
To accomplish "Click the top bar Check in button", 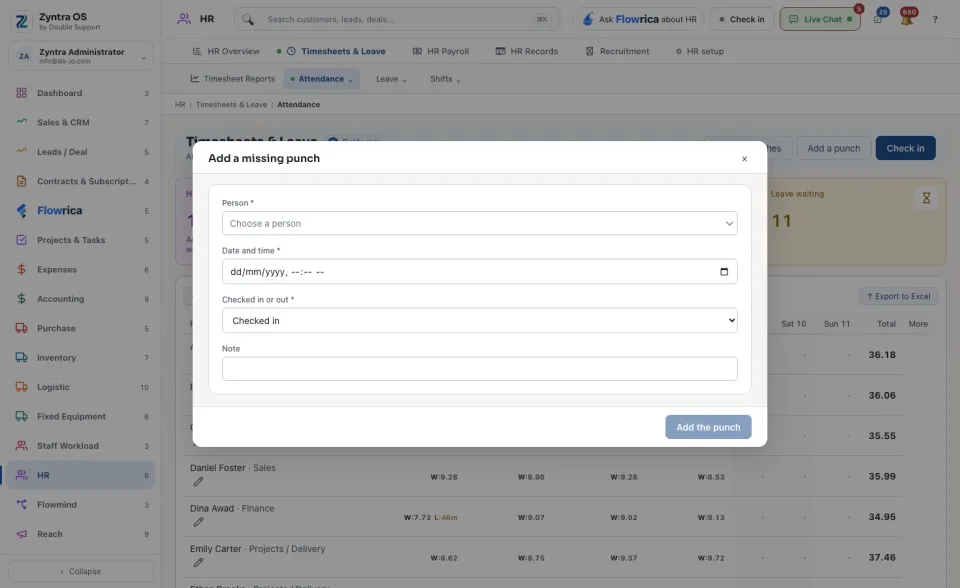I will coord(742,19).
